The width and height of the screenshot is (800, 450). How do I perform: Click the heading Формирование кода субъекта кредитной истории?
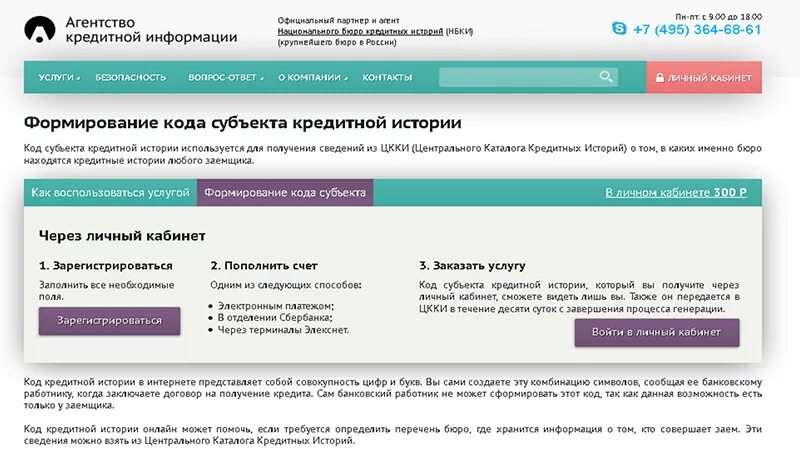242,123
